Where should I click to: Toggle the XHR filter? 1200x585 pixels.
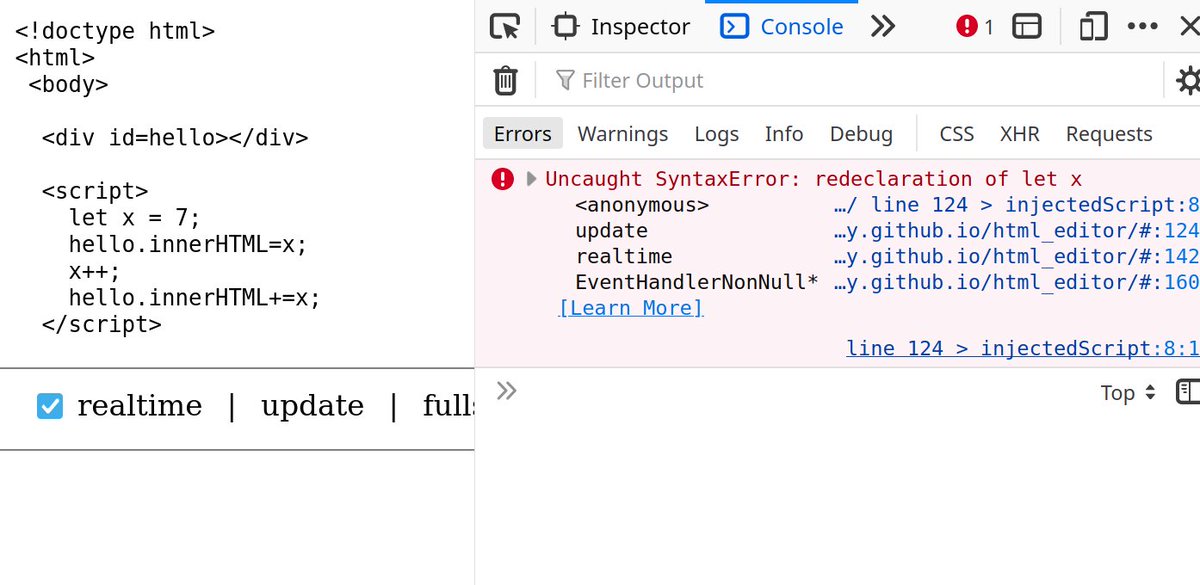click(x=1020, y=134)
